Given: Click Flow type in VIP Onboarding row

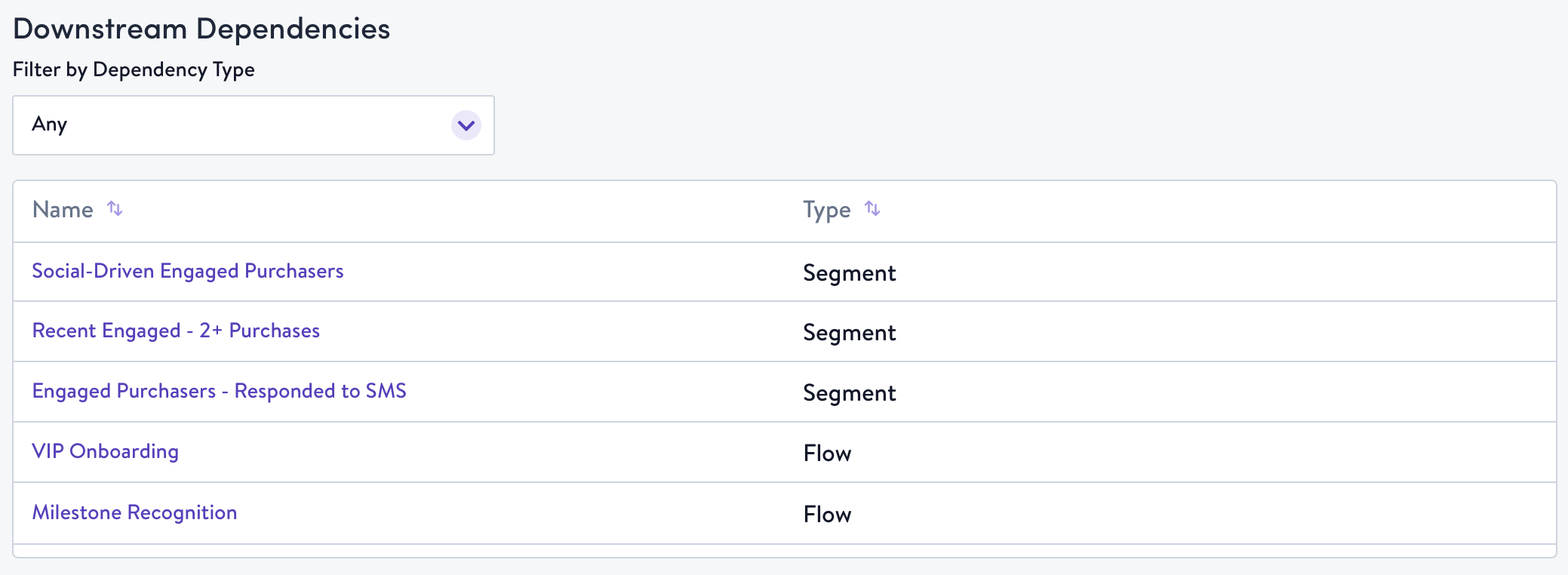Looking at the screenshot, I should (827, 454).
